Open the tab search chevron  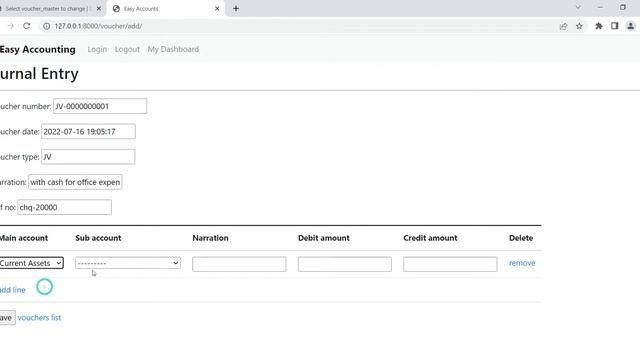(x=578, y=7)
